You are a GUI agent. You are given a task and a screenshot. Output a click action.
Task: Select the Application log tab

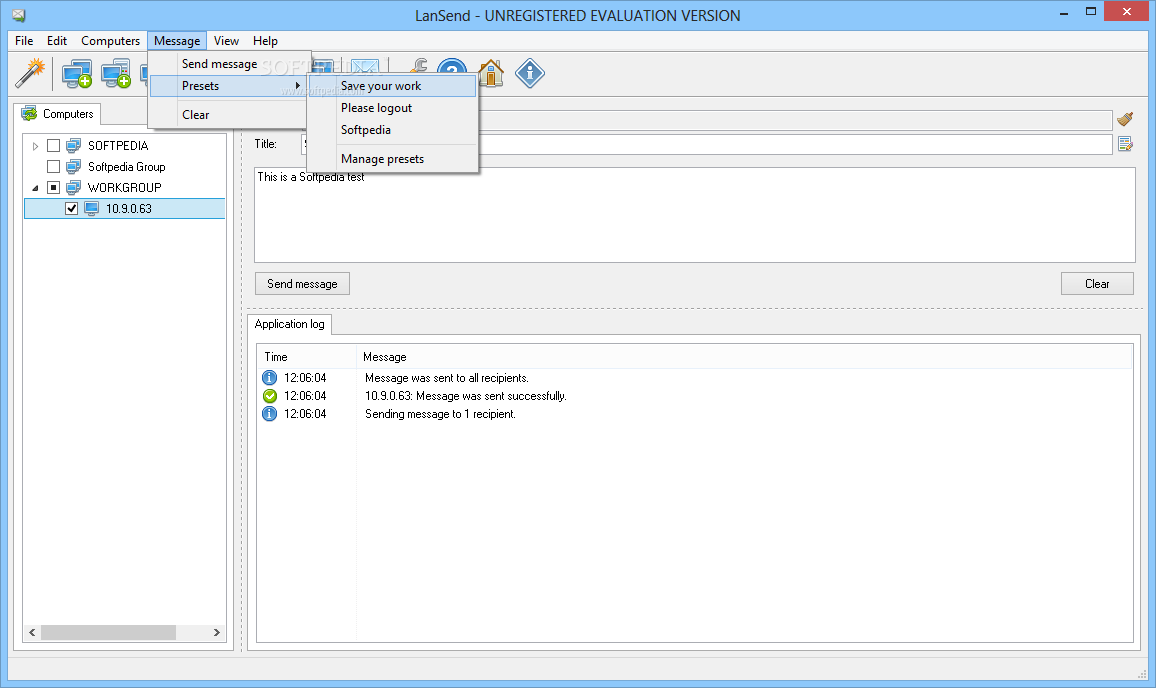[290, 324]
